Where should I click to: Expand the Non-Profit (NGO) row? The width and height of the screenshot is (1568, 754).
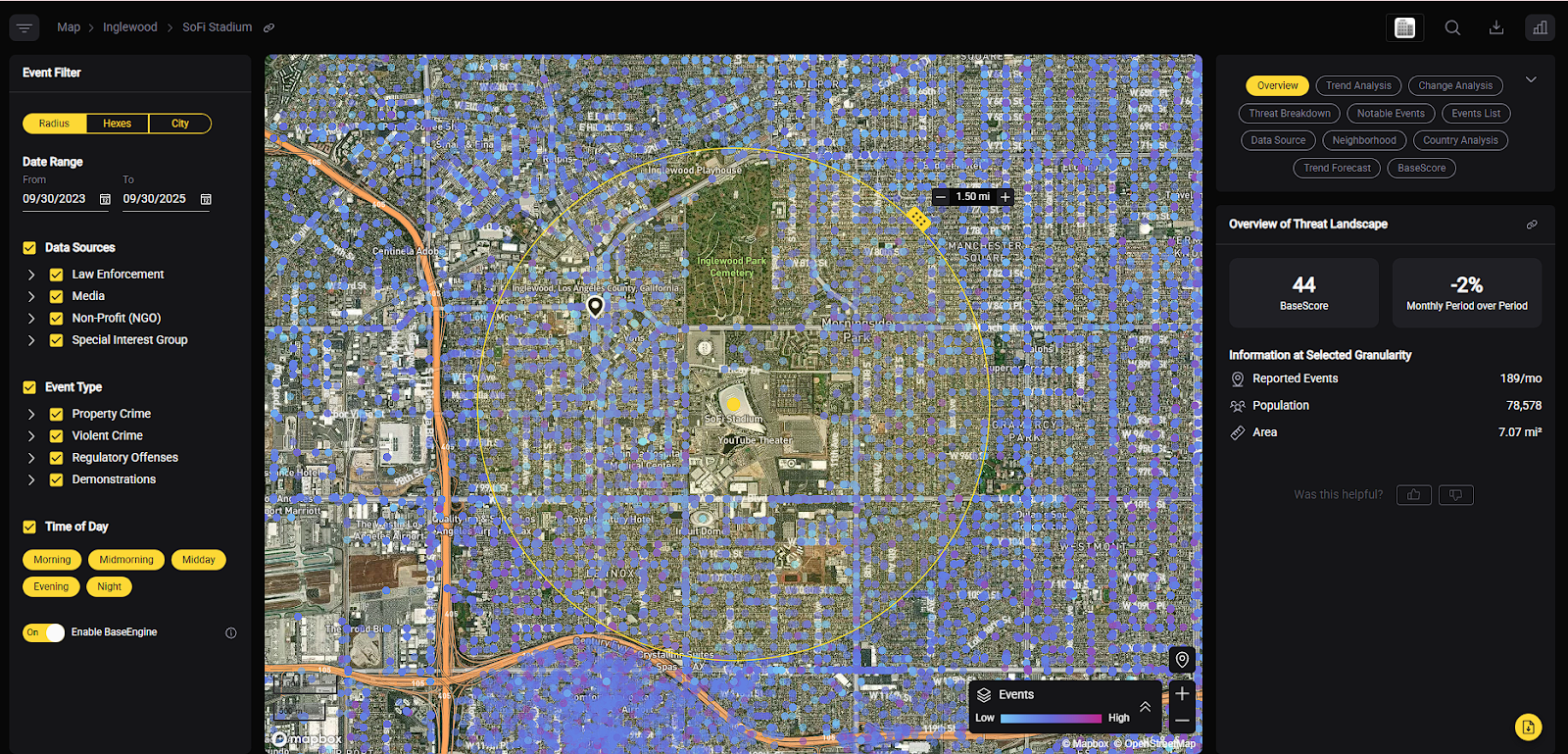point(31,319)
